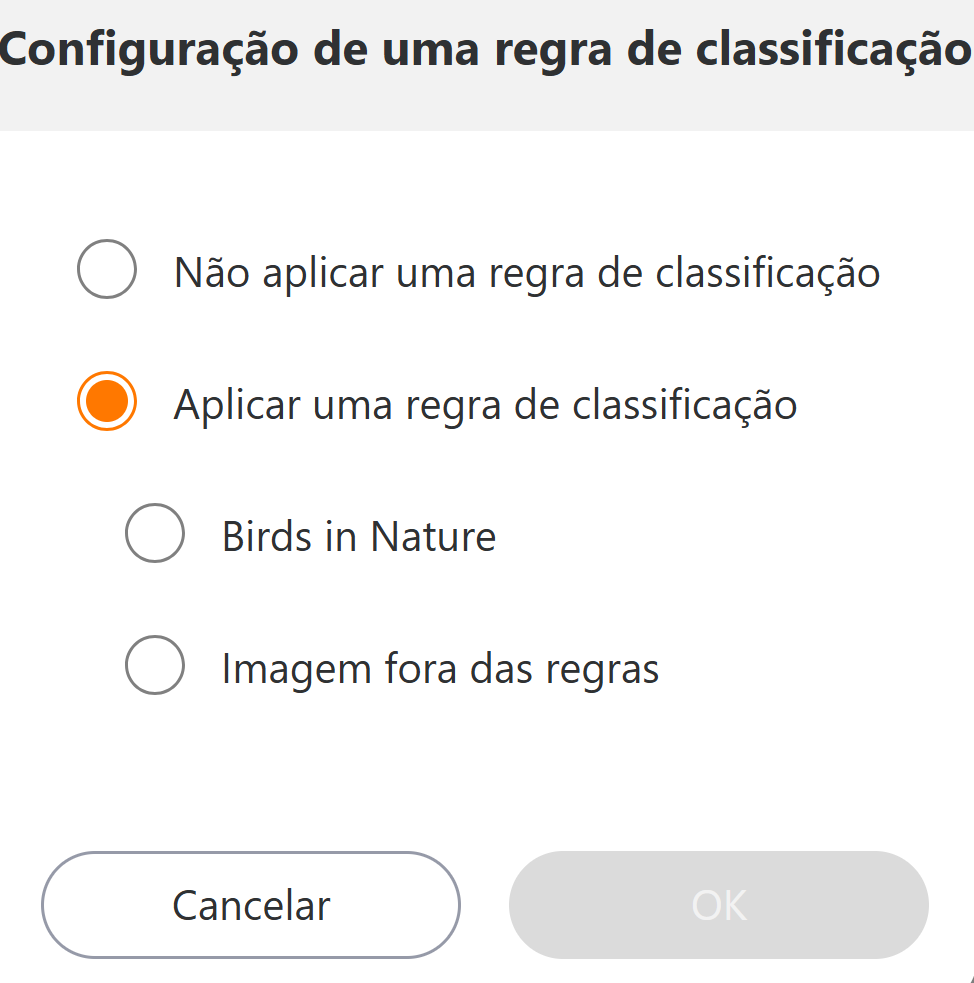This screenshot has height=983, width=974.
Task: Click the "Aplicar uma regra de classificação" text
Action: [x=485, y=405]
